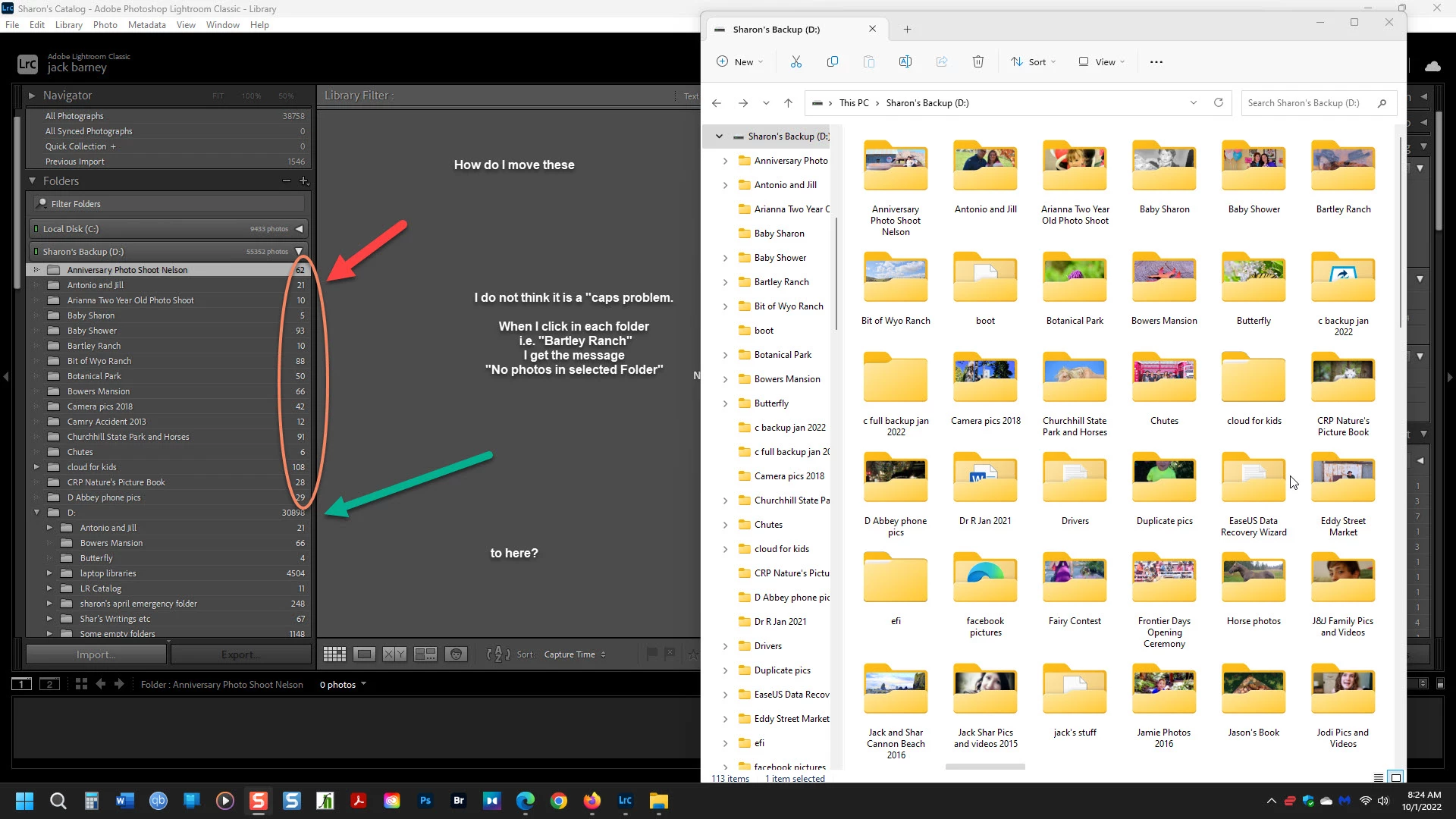The width and height of the screenshot is (1456, 819).
Task: Click the Import button
Action: (x=96, y=654)
